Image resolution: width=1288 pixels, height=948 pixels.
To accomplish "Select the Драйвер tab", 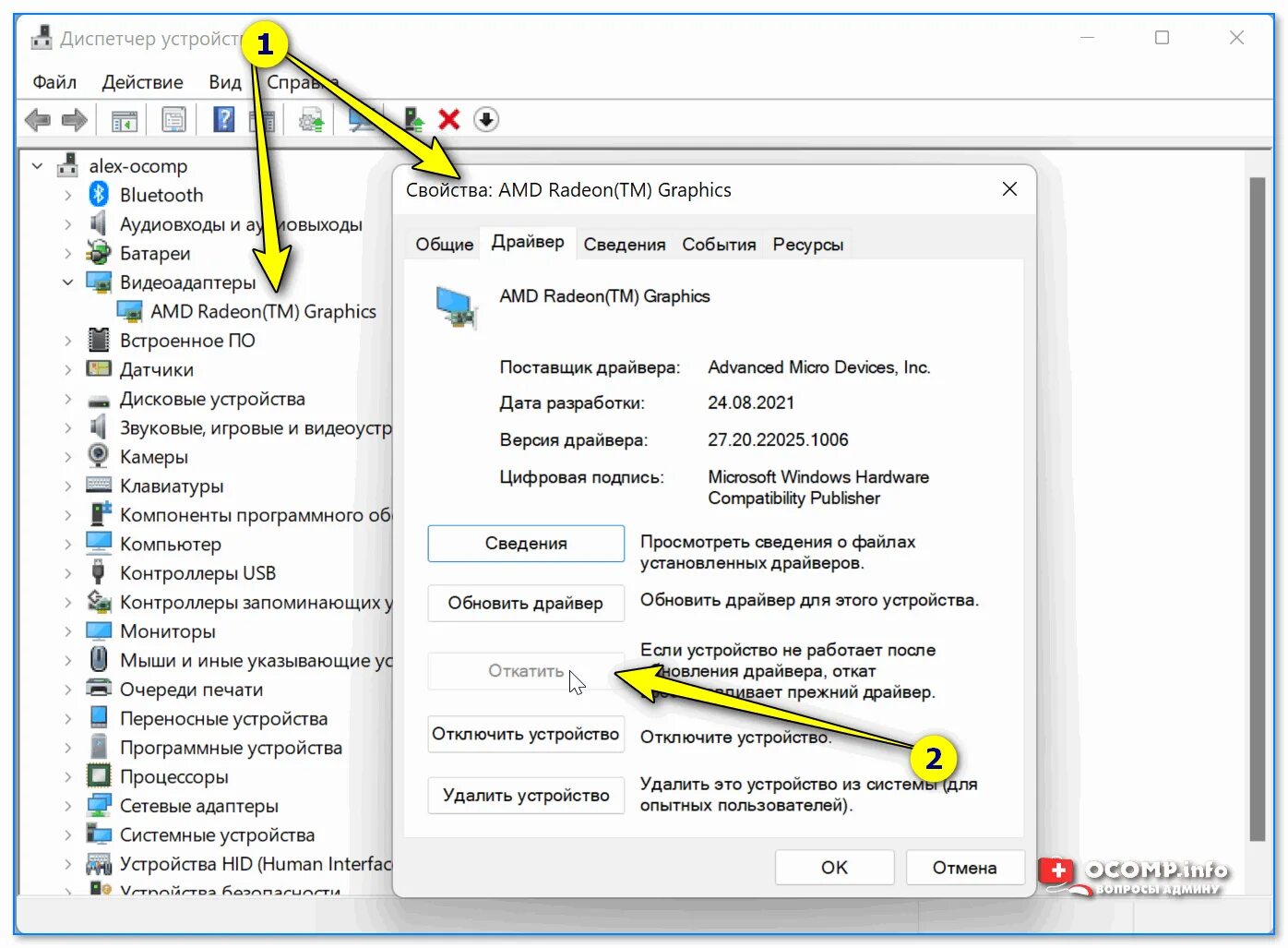I will pyautogui.click(x=528, y=242).
